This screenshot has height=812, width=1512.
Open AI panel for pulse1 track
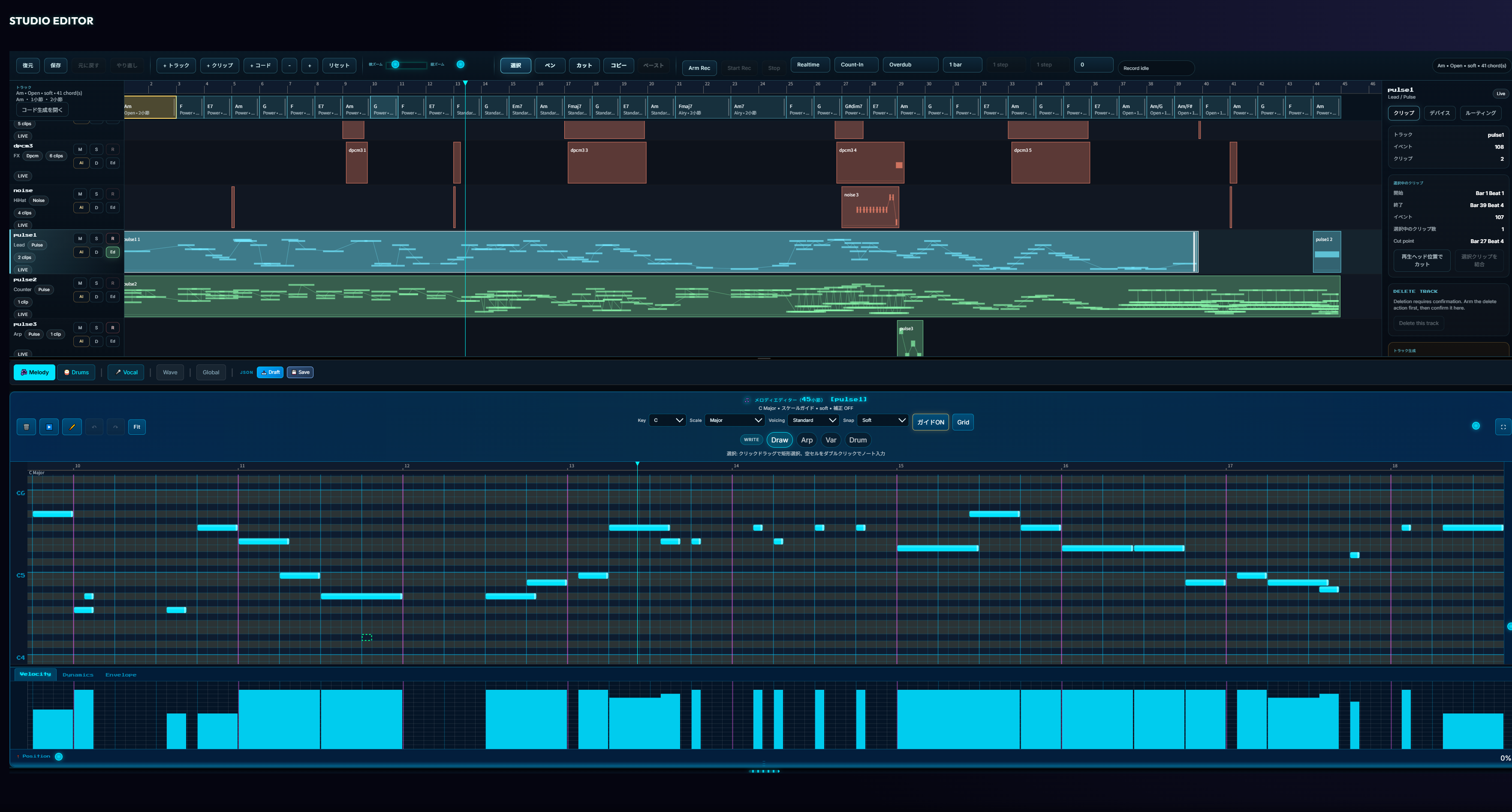click(81, 252)
